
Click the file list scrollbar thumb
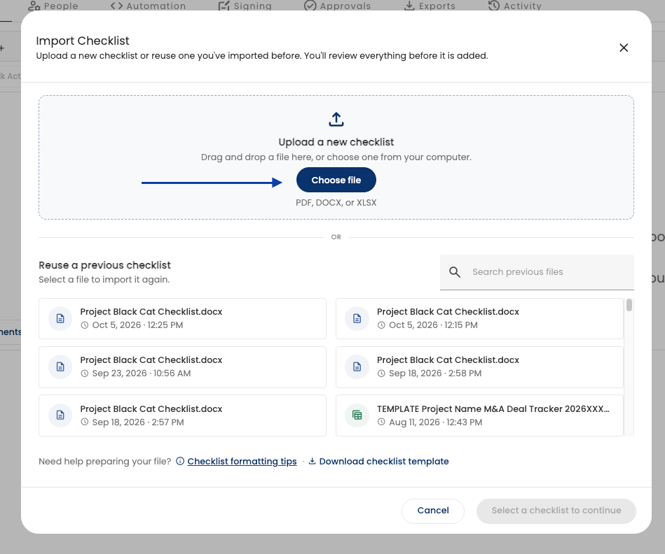coord(629,305)
